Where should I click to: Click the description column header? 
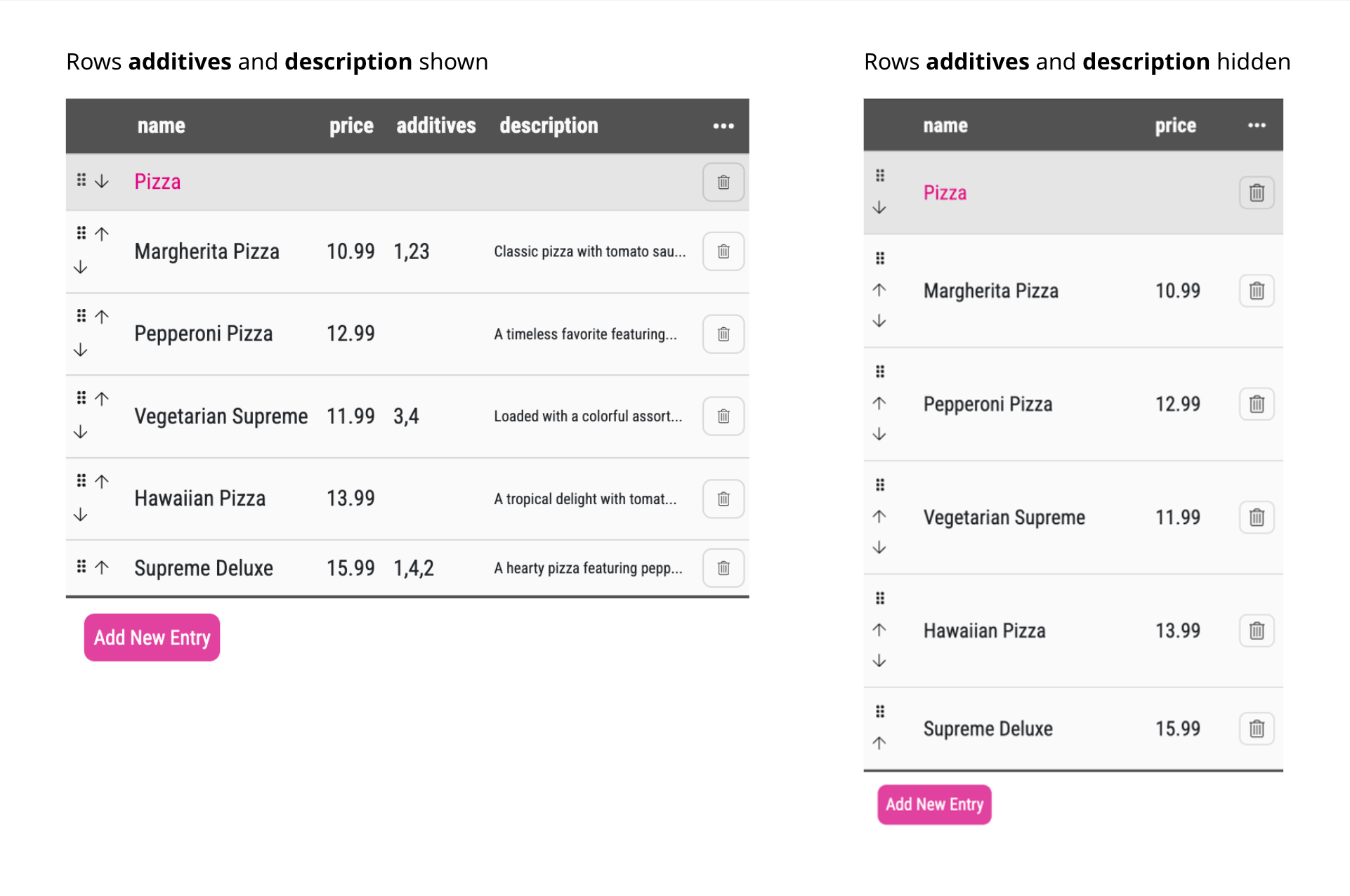(549, 126)
